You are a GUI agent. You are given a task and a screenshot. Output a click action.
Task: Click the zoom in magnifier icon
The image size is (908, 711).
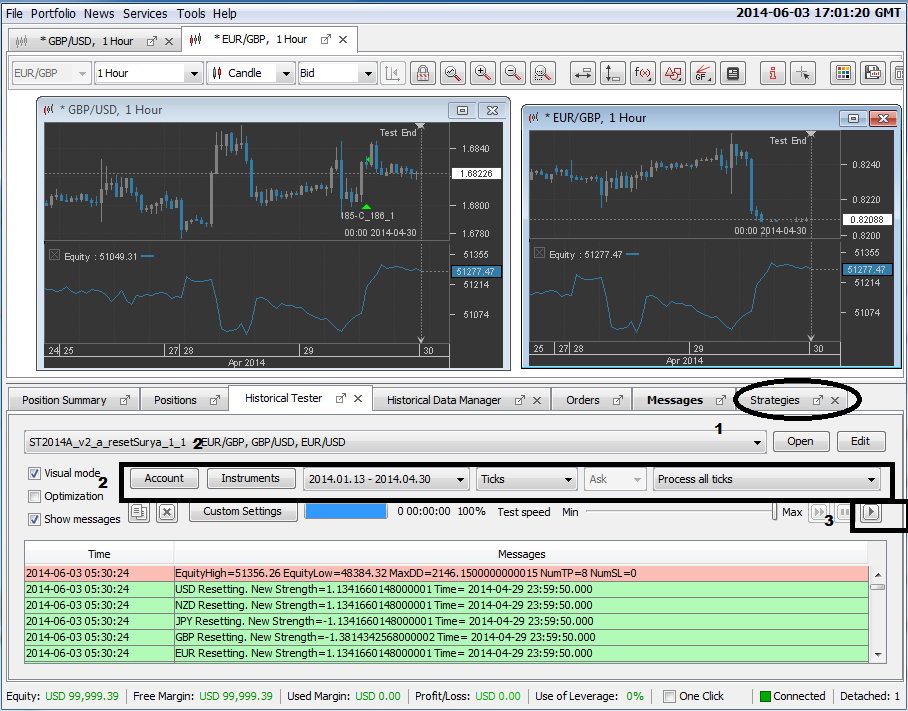click(483, 73)
